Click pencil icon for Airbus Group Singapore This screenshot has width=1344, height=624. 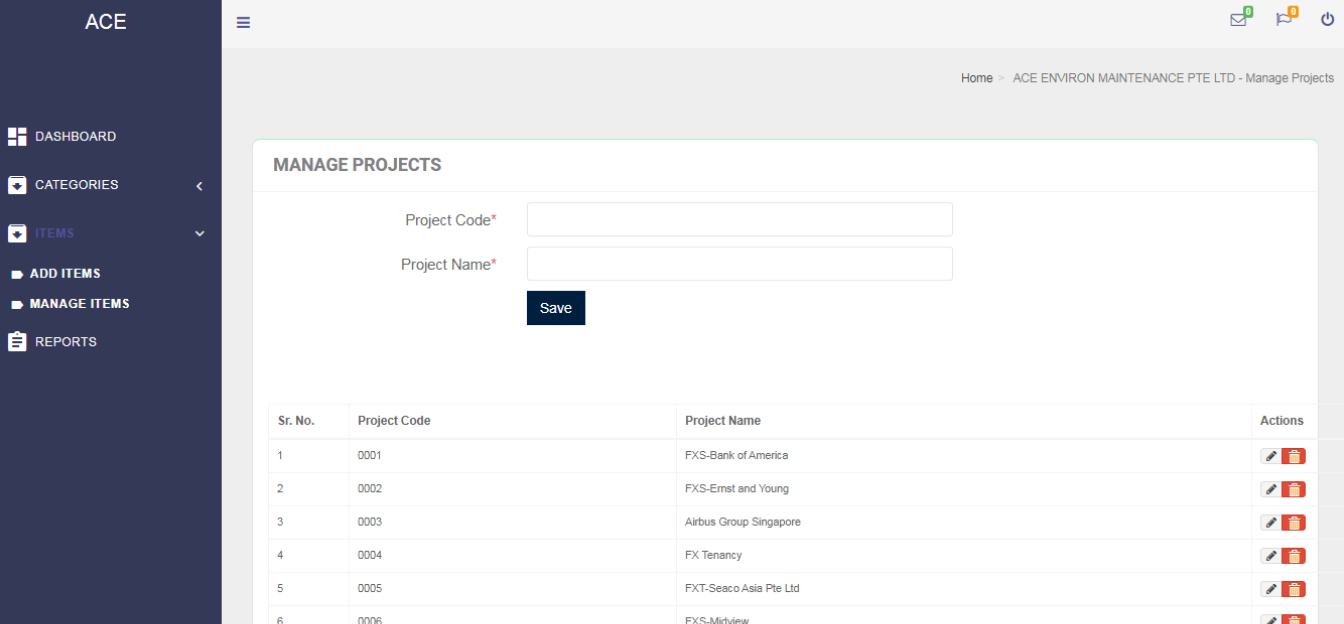coord(1270,522)
